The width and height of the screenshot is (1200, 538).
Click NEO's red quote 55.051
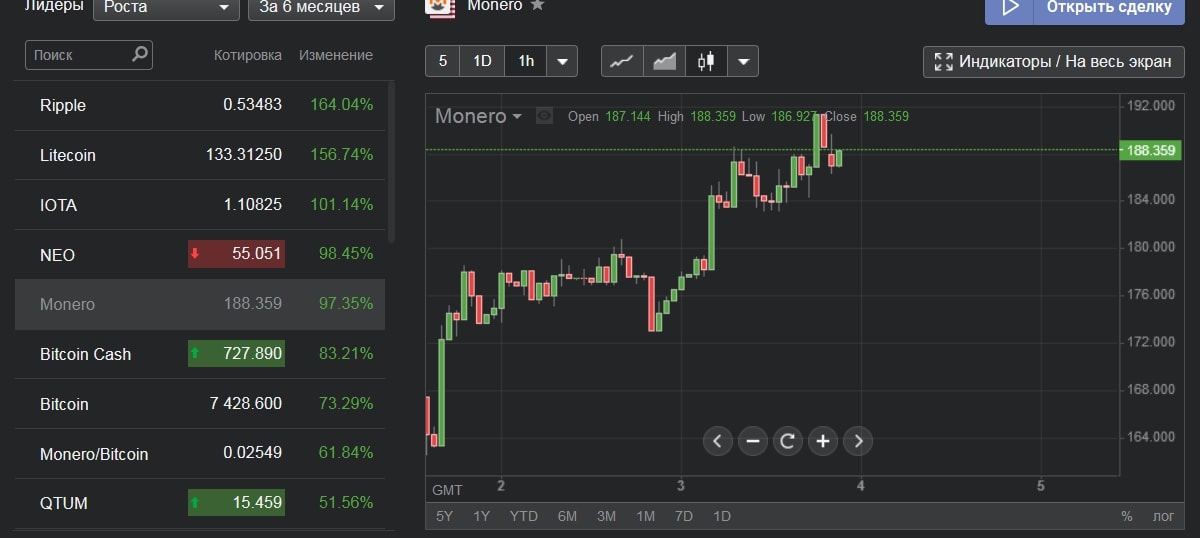point(236,254)
